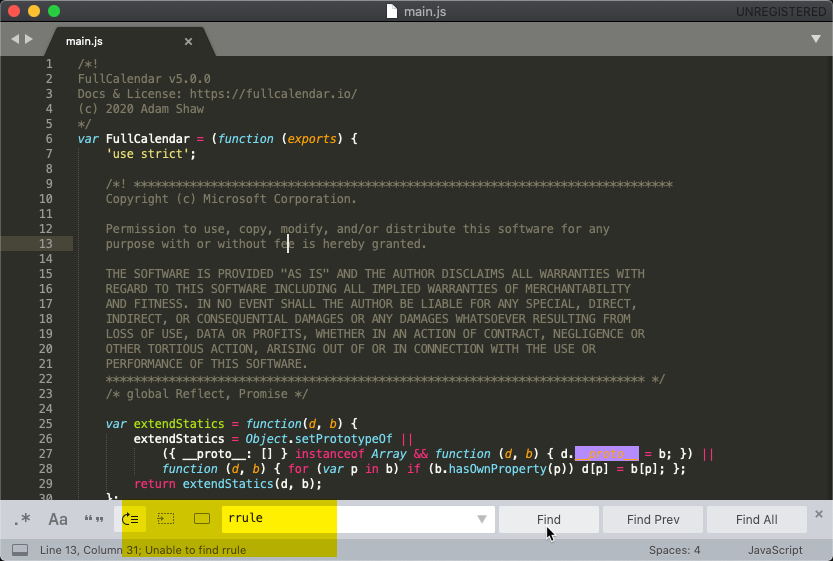The image size is (833, 561).
Task: Click line number 25 in gutter
Action: click(x=46, y=424)
